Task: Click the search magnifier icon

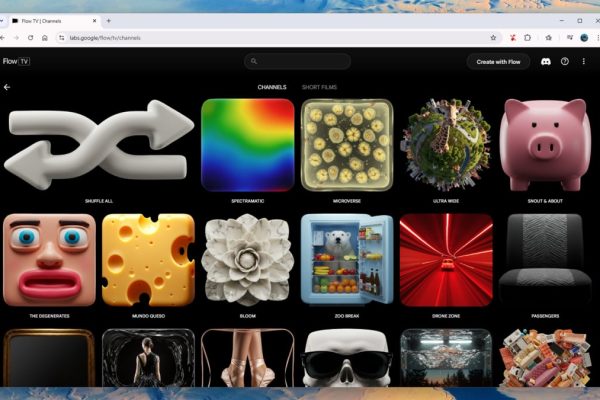Action: (x=253, y=61)
